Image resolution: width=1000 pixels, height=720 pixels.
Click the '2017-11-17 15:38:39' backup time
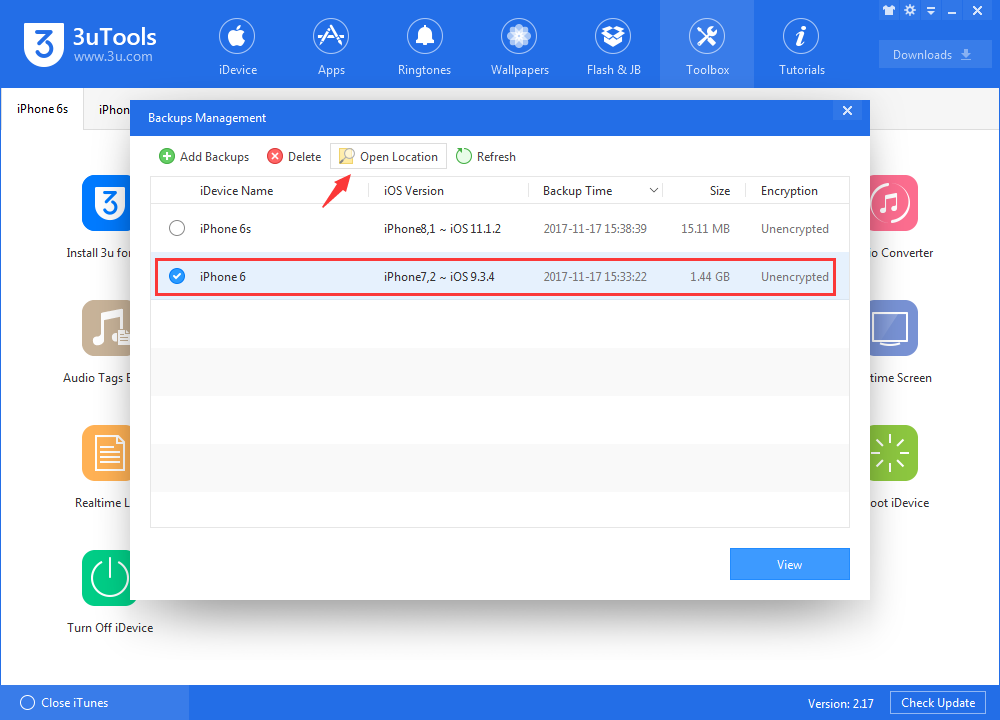595,228
